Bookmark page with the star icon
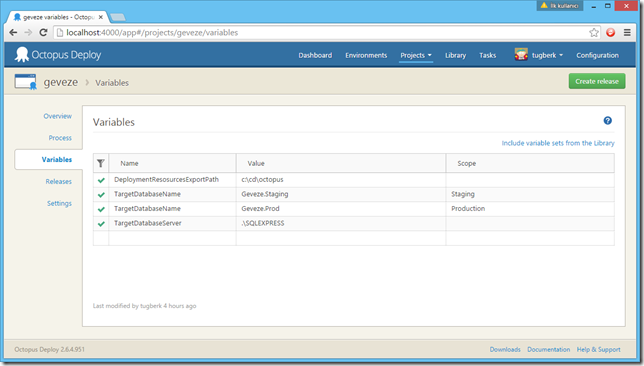Screen dimensions: 644x366 tap(594, 32)
